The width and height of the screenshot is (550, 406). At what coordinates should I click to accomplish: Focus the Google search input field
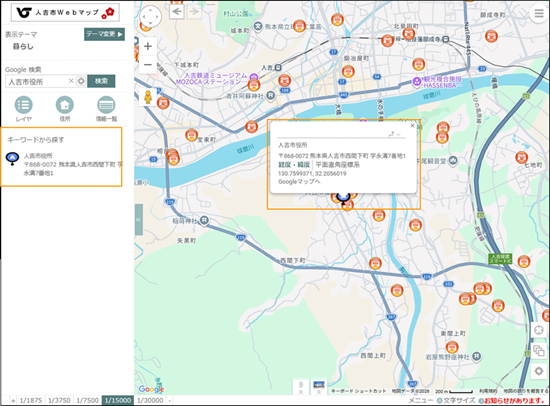click(x=37, y=81)
